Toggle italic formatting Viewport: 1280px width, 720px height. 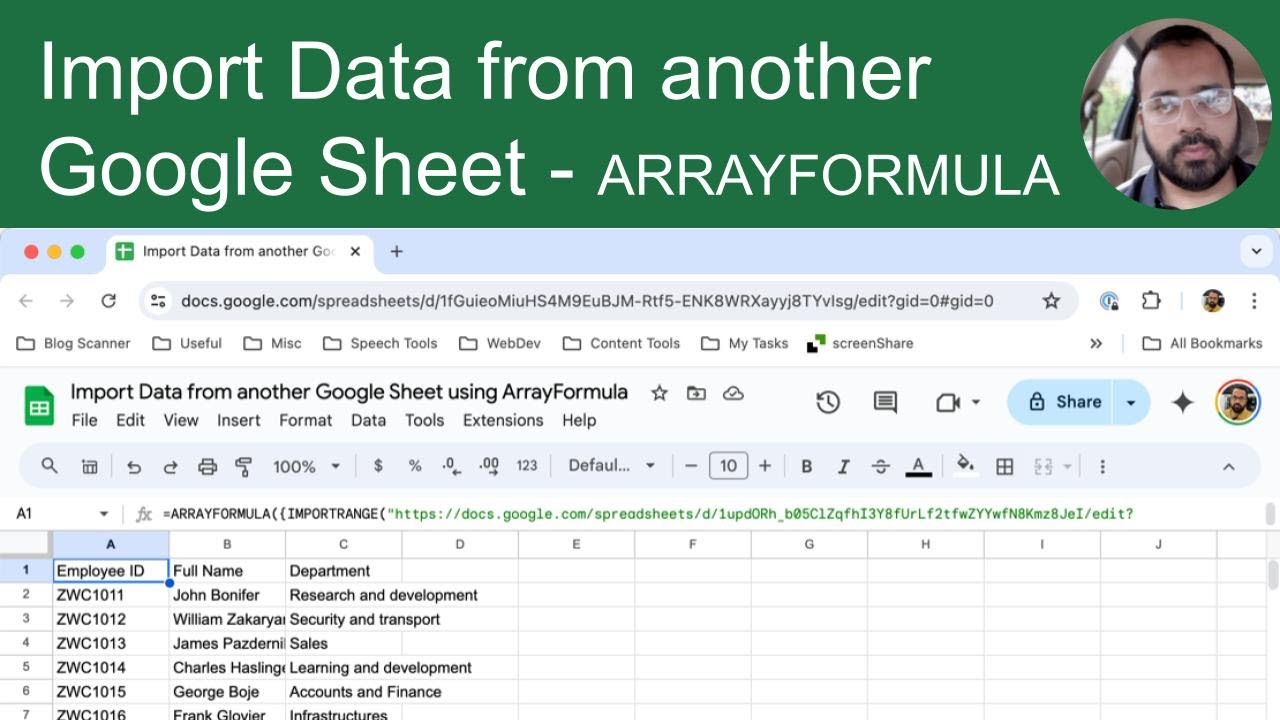pyautogui.click(x=843, y=466)
